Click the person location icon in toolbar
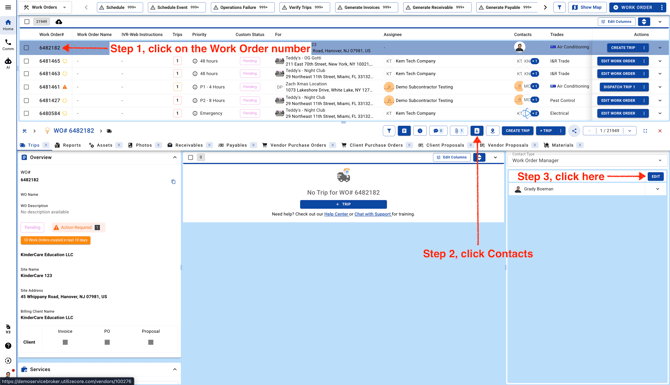Screen dimensions: 670x385 coord(492,131)
